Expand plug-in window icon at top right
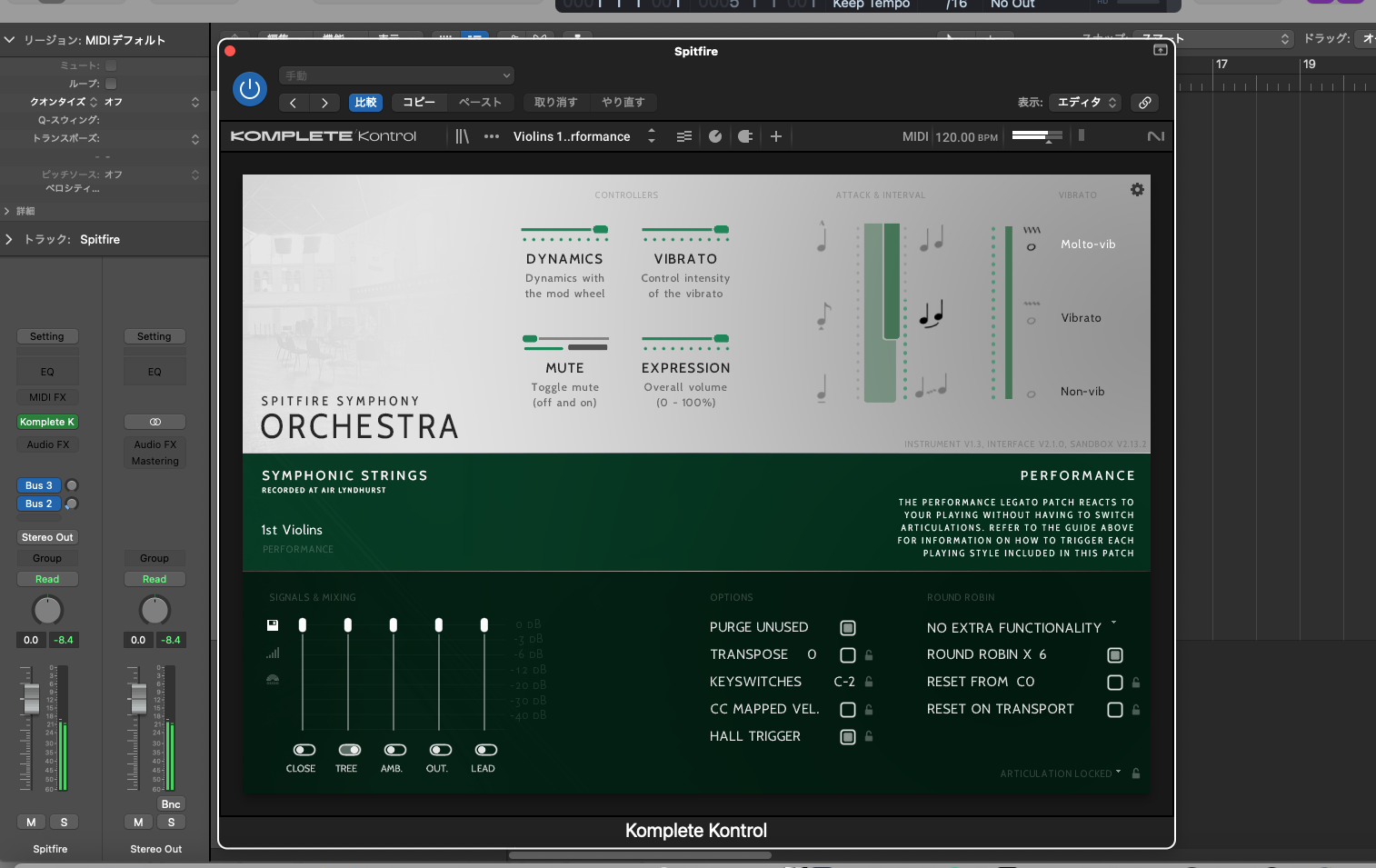Viewport: 1376px width, 868px height. [1161, 50]
